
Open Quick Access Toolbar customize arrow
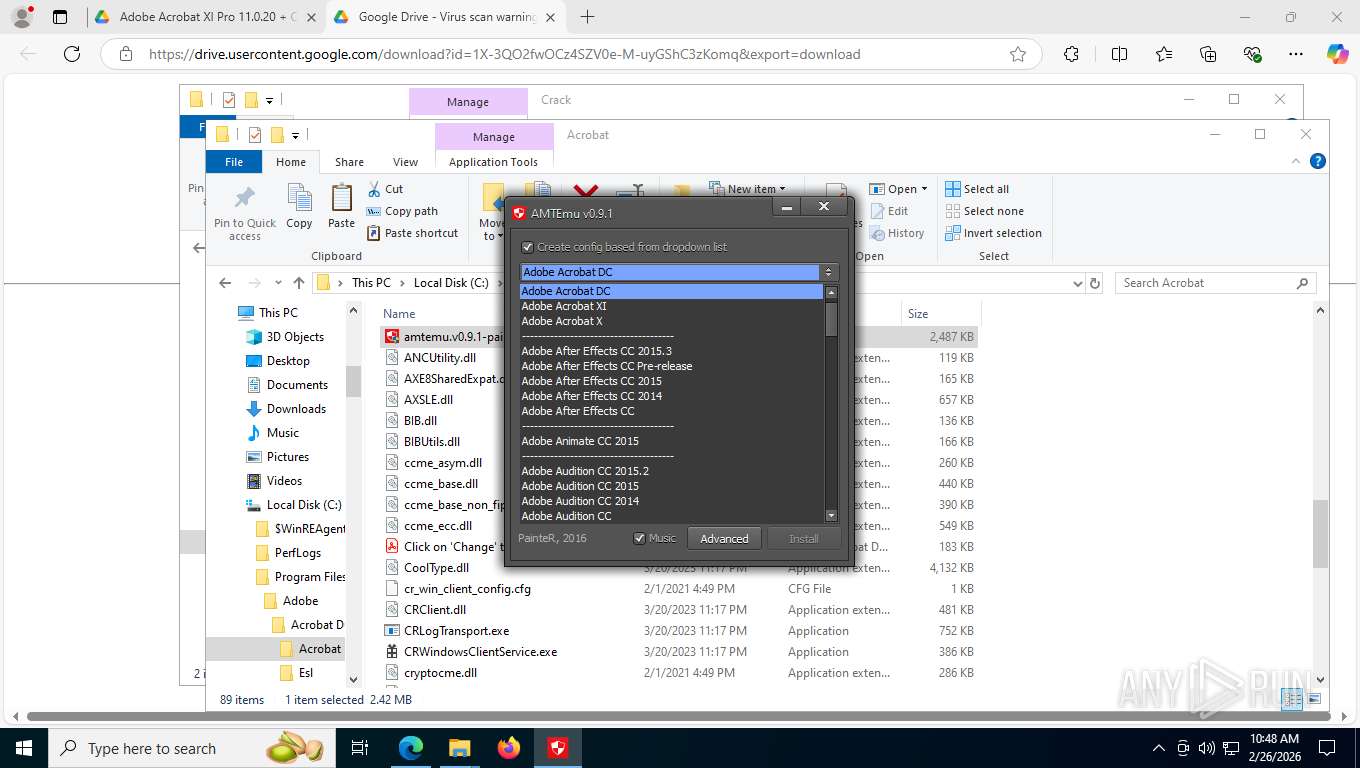pos(296,135)
